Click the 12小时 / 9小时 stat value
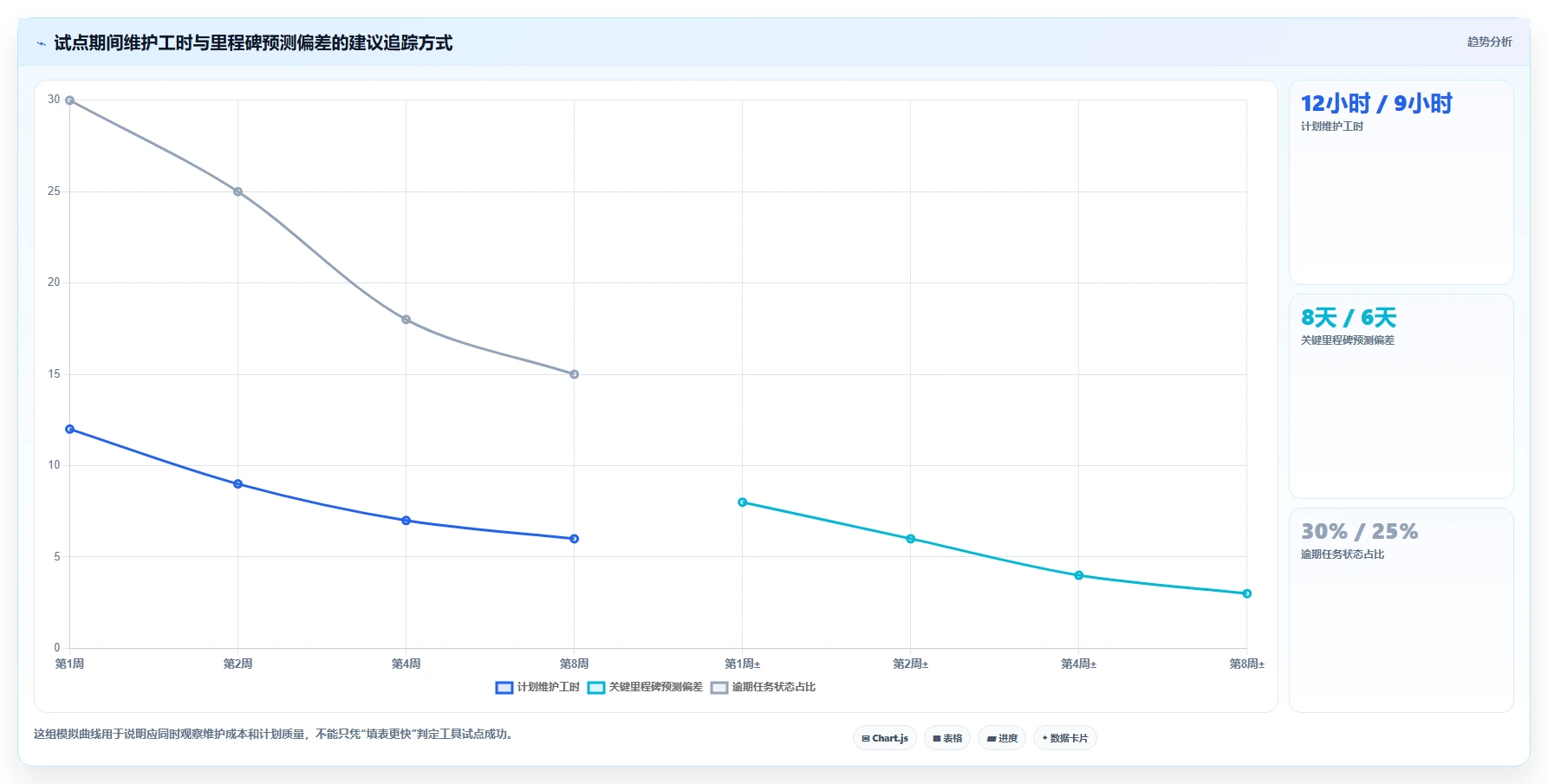1548x784 pixels. click(x=1376, y=104)
